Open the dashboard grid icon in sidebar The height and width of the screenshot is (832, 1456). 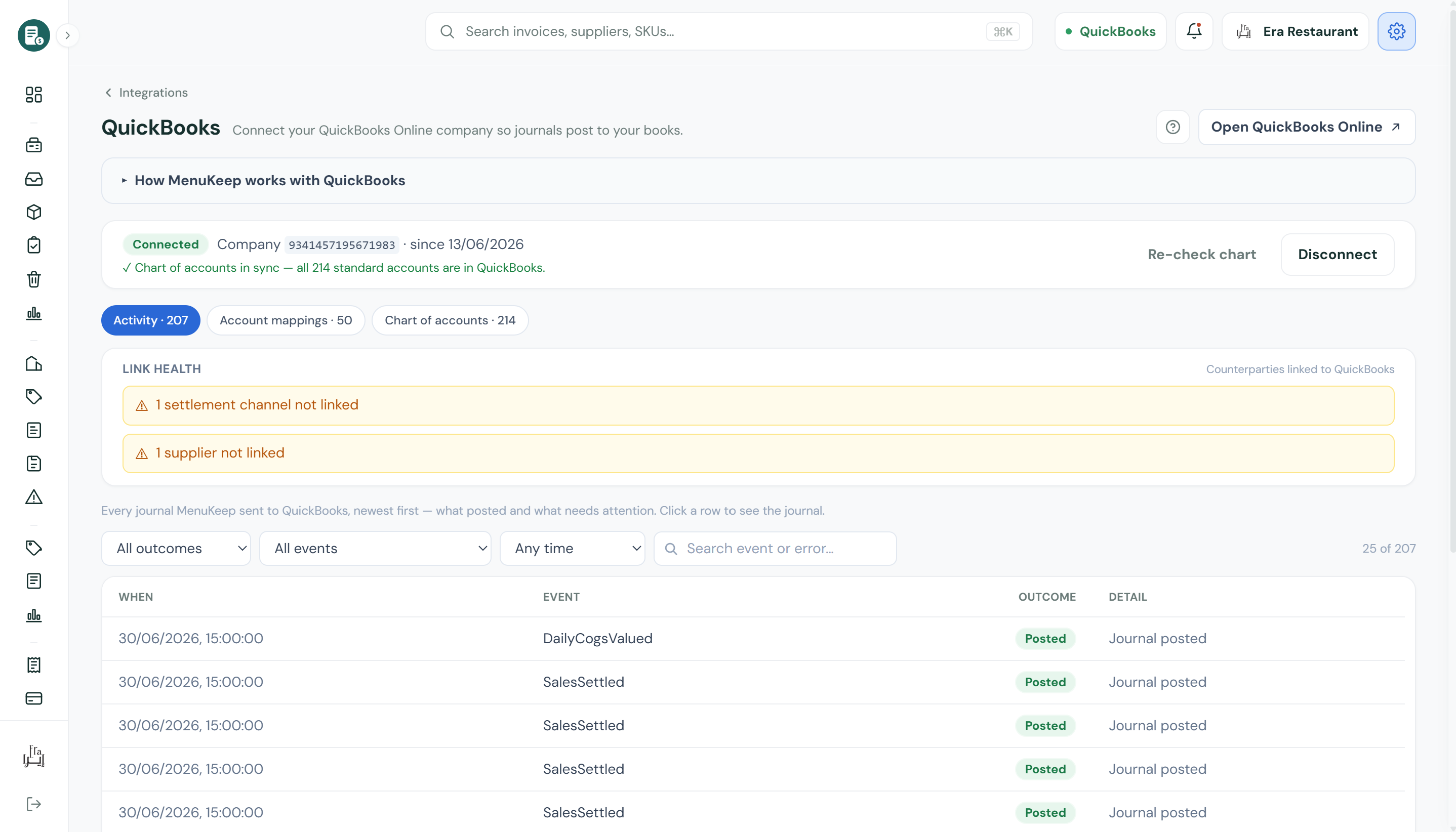34,94
